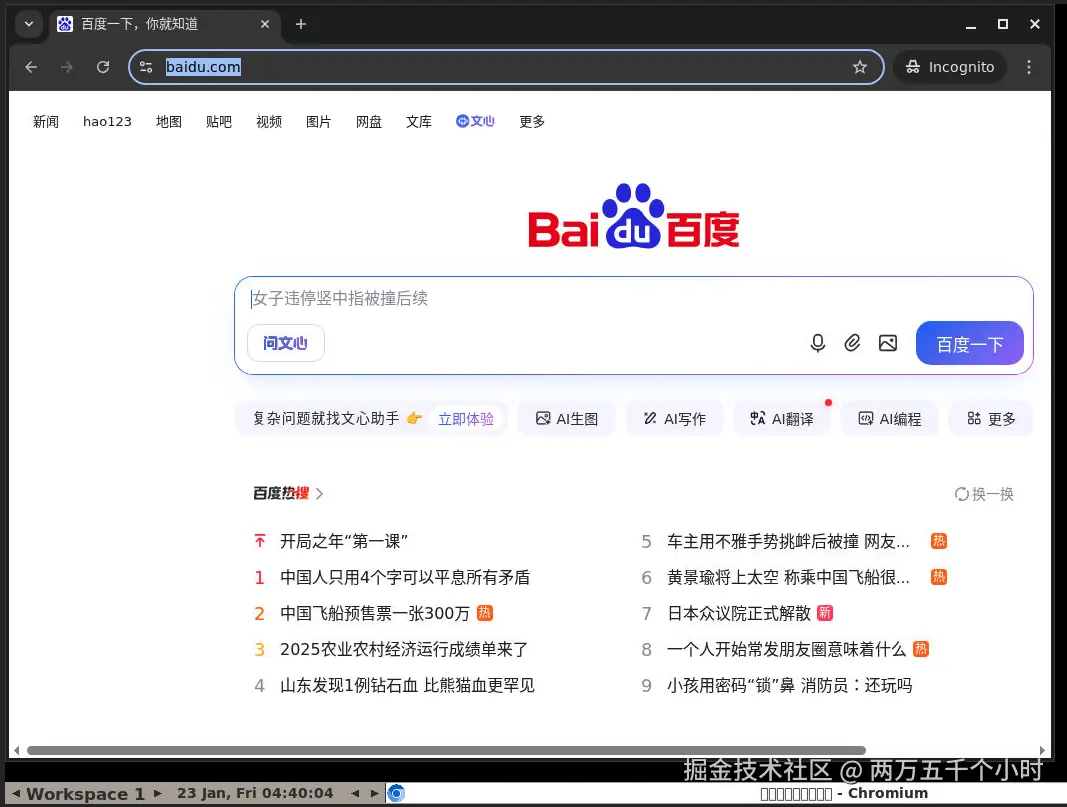Click the paperclip file attachment icon
1067x807 pixels.
pos(852,343)
